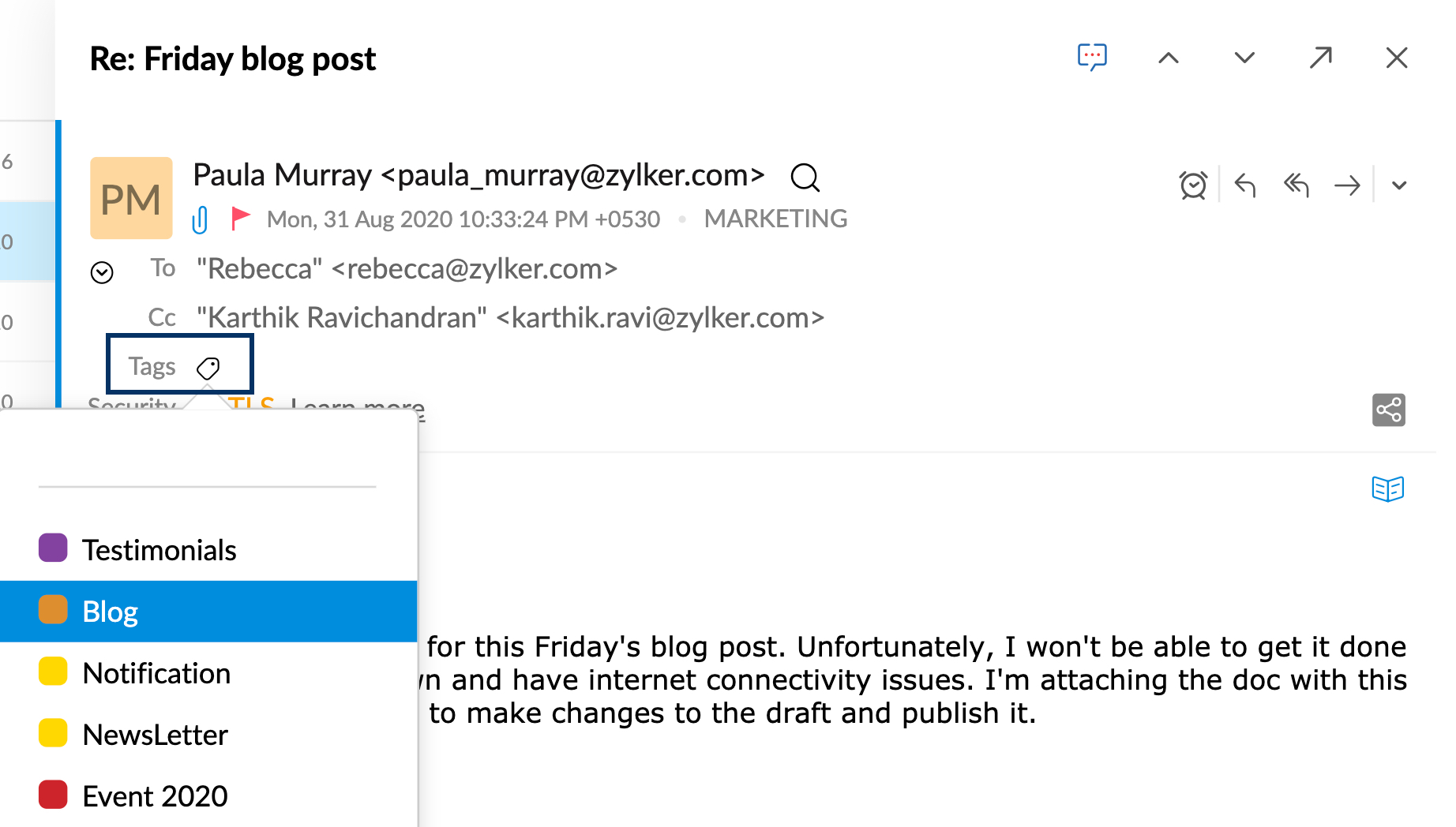Collapse recipient details chevron
This screenshot has height=827, width=1456.
(x=102, y=273)
